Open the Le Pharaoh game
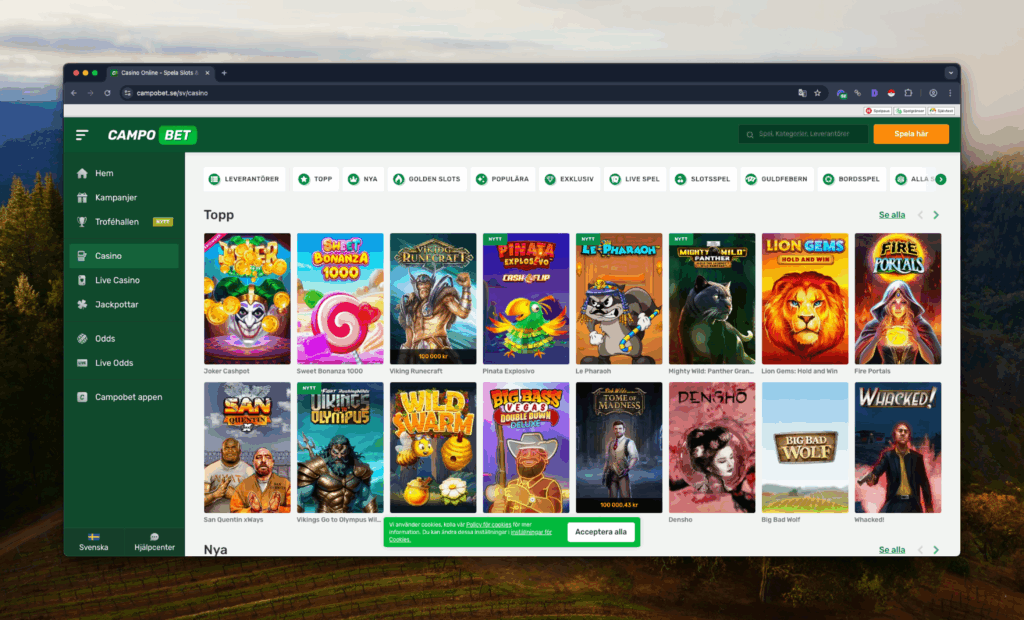Viewport: 1024px width, 620px height. tap(619, 299)
